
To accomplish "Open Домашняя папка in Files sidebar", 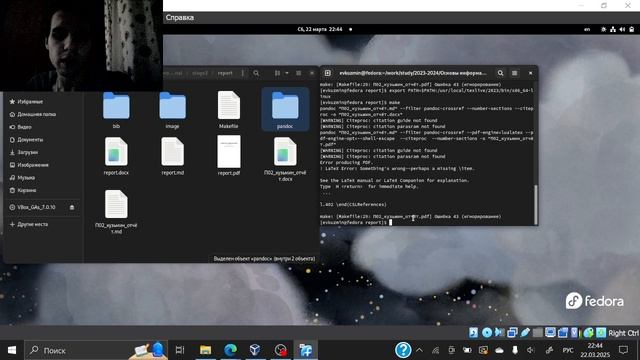I will 33,114.
